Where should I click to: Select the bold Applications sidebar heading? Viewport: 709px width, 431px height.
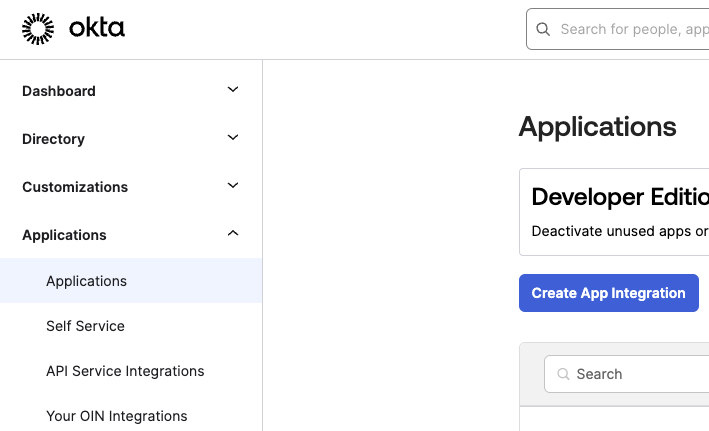pyautogui.click(x=64, y=235)
